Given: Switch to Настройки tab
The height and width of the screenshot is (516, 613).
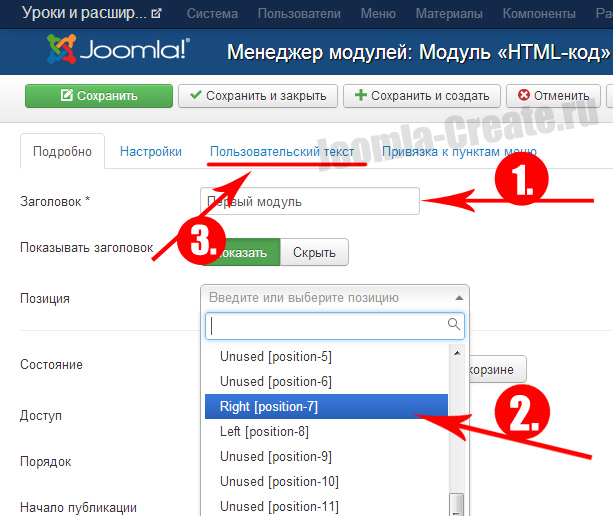Looking at the screenshot, I should pyautogui.click(x=151, y=152).
